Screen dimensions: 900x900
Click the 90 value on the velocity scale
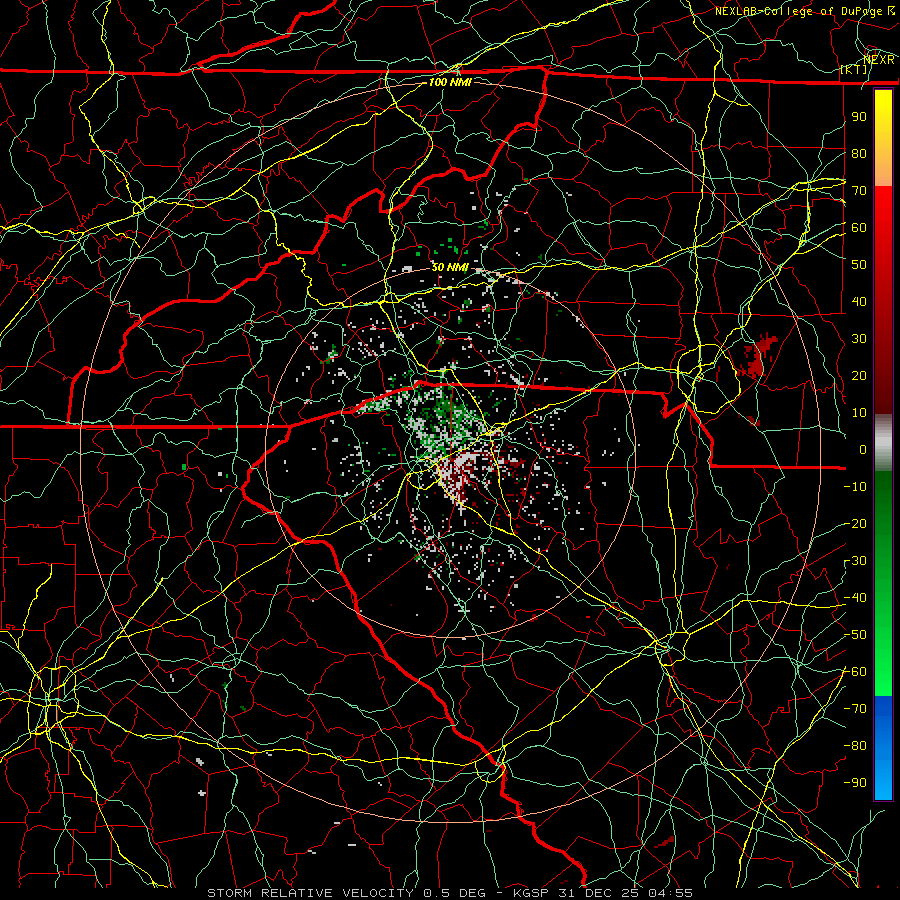(859, 117)
